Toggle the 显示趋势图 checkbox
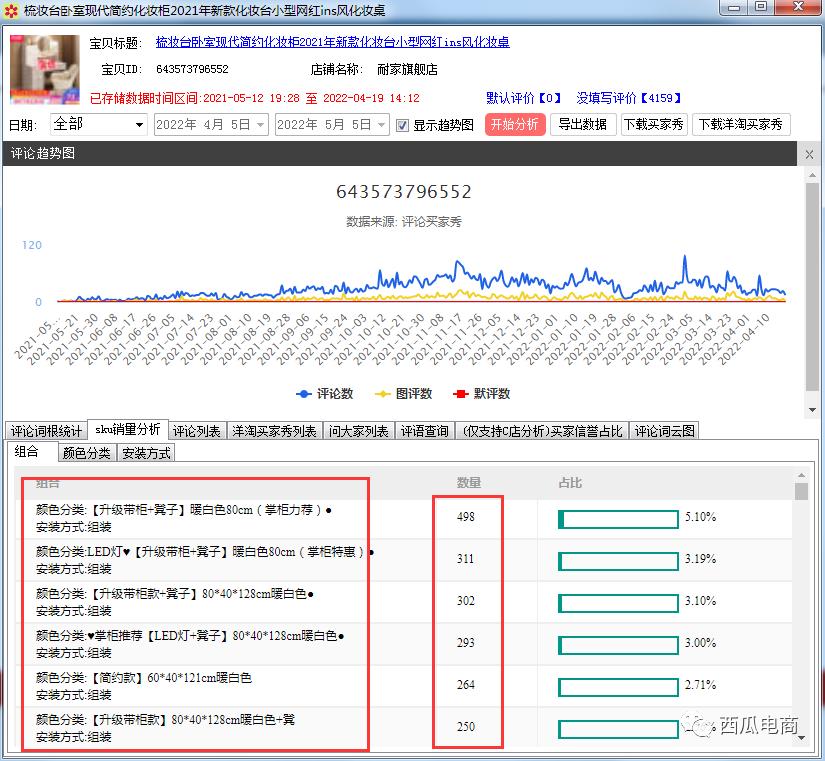The height and width of the screenshot is (761, 825). pos(403,125)
